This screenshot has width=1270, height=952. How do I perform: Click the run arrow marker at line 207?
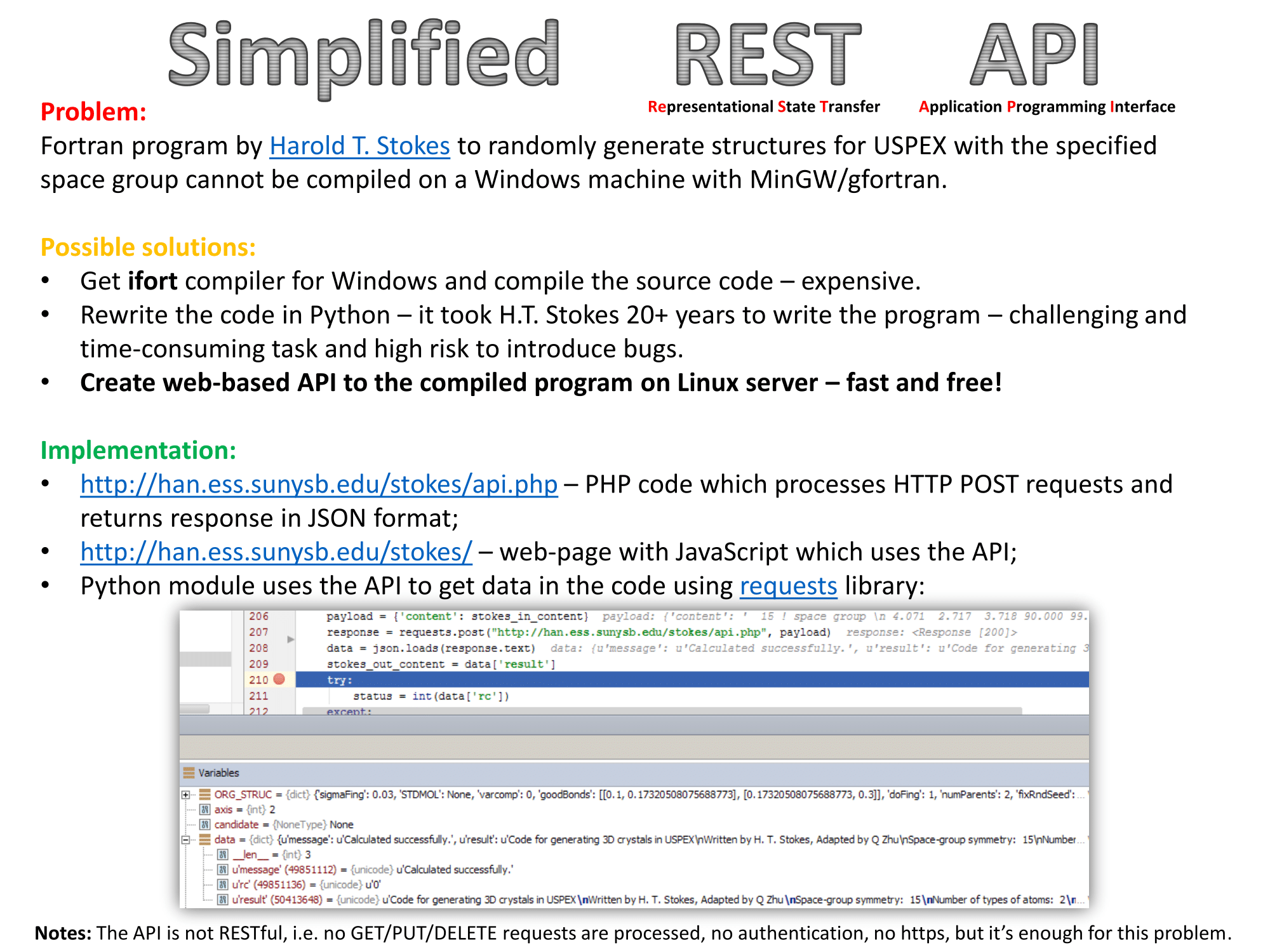point(291,639)
